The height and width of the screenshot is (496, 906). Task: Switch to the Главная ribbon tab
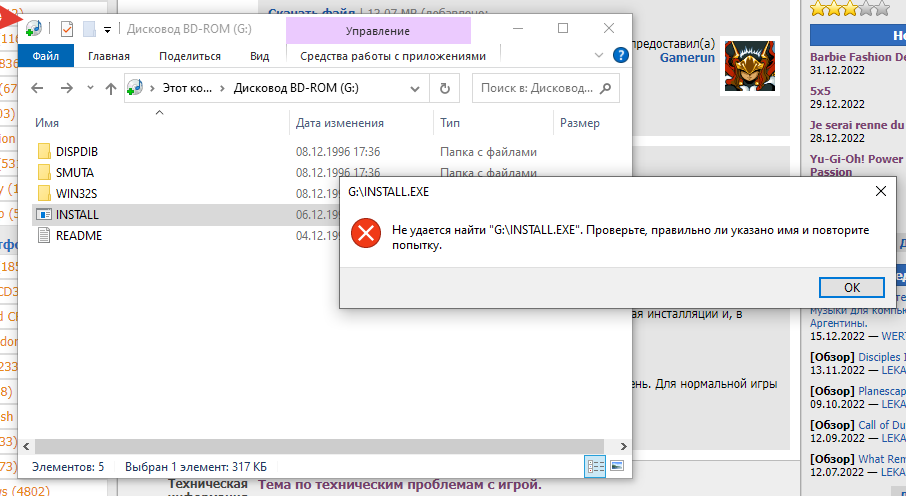[109, 56]
